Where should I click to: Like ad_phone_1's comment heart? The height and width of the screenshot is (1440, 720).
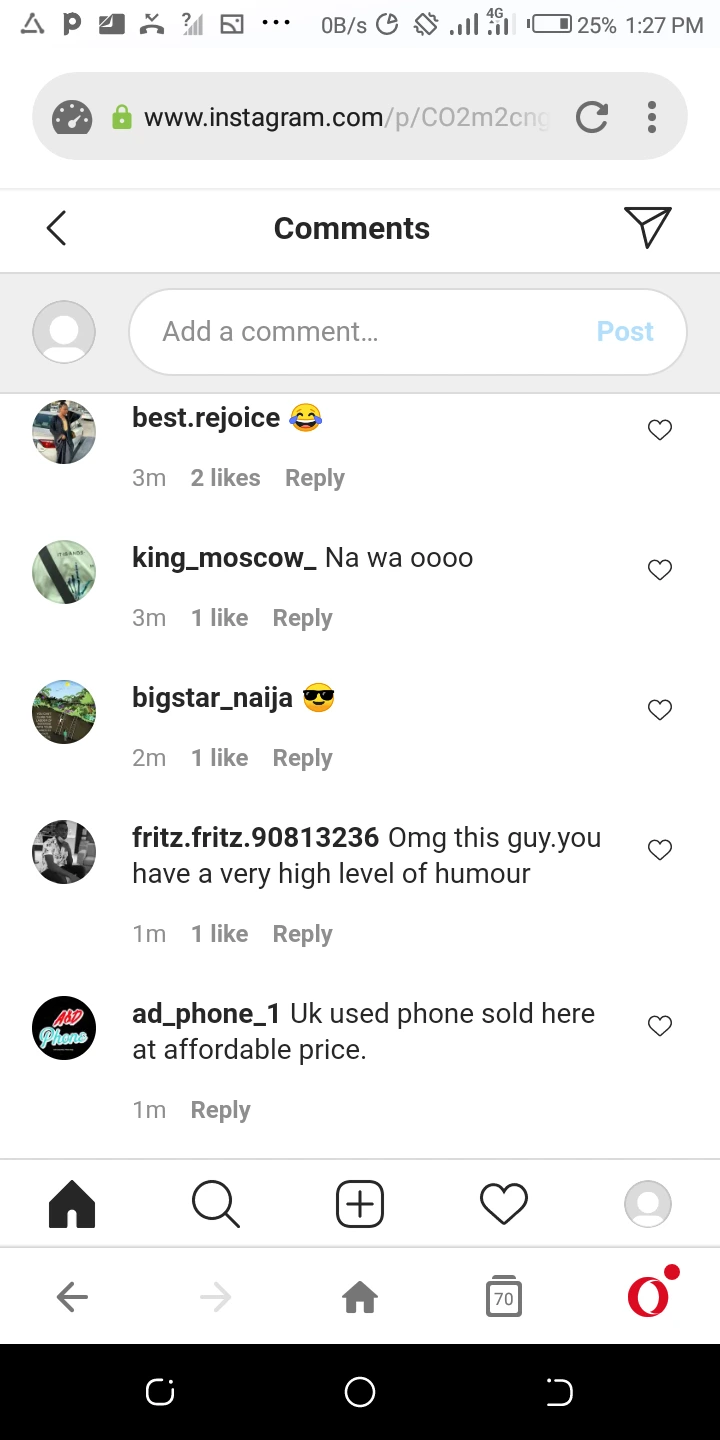[x=660, y=1026]
